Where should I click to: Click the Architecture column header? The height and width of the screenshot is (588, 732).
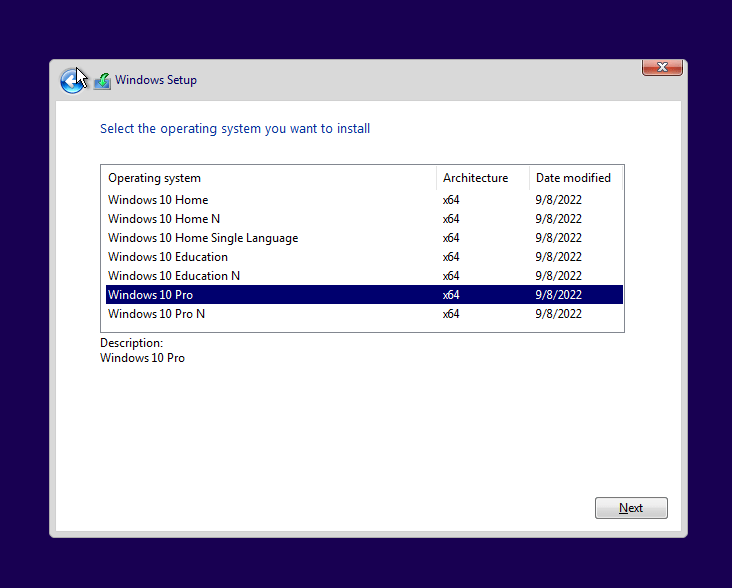(483, 178)
